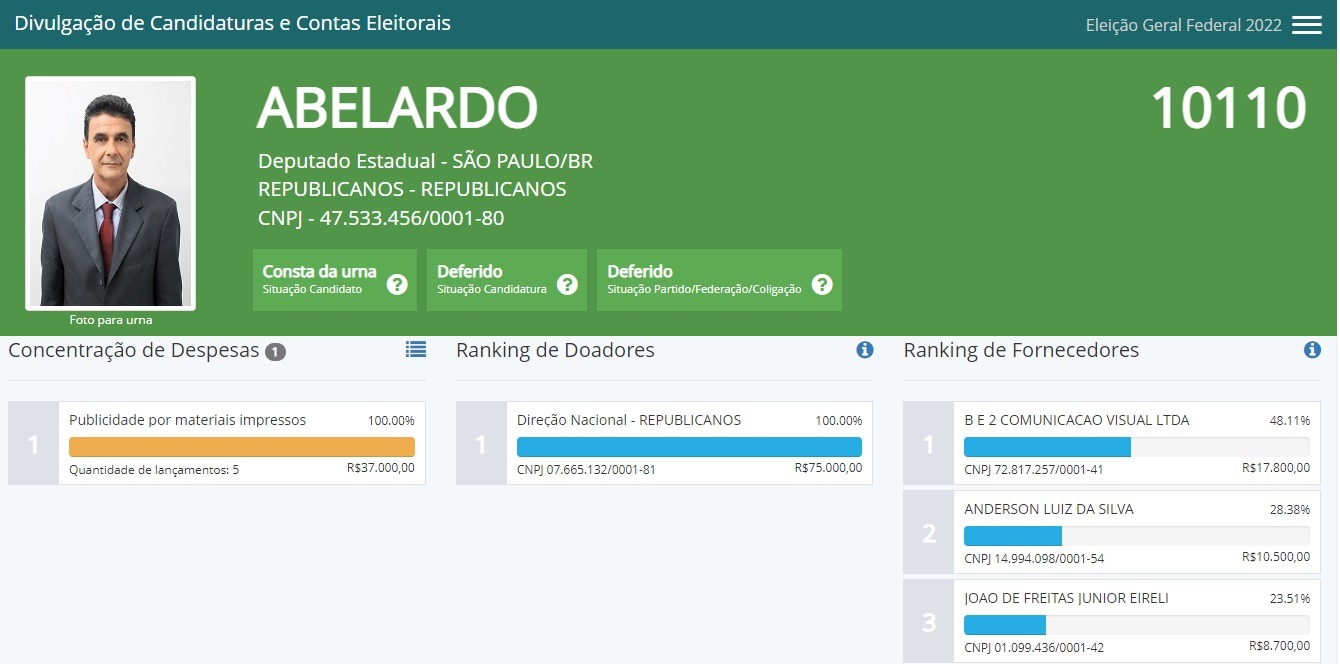
Task: Click help icon beside Consta da urna
Action: [x=397, y=285]
